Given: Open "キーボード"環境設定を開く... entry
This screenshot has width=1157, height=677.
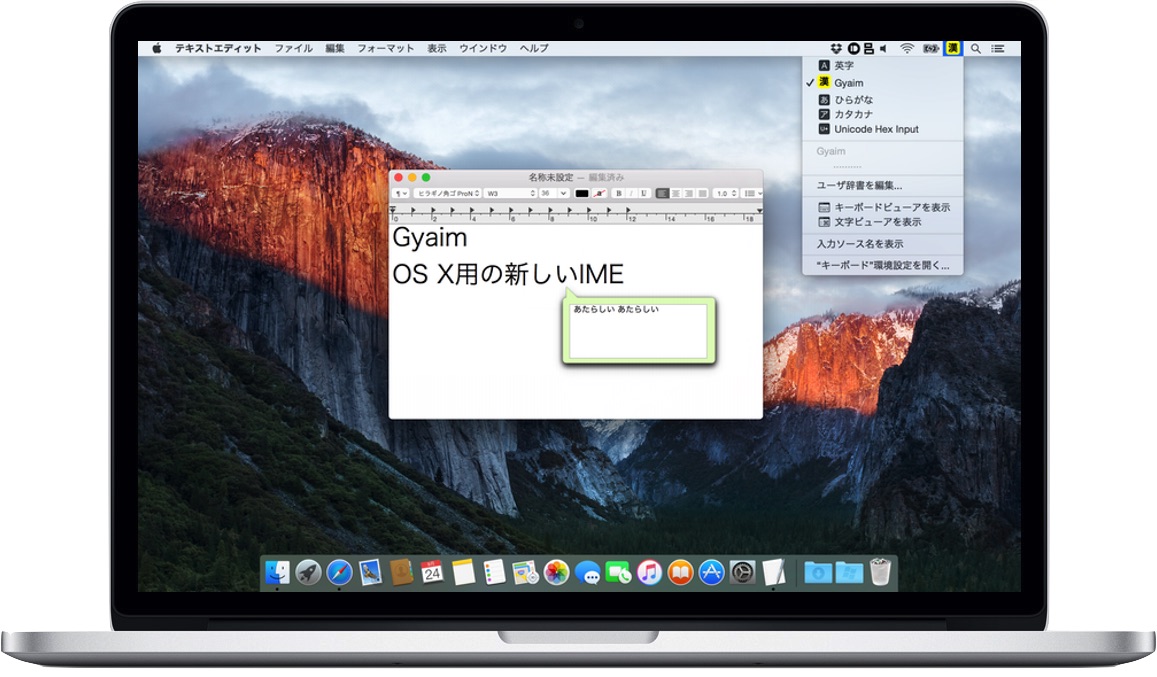Looking at the screenshot, I should coord(883,265).
